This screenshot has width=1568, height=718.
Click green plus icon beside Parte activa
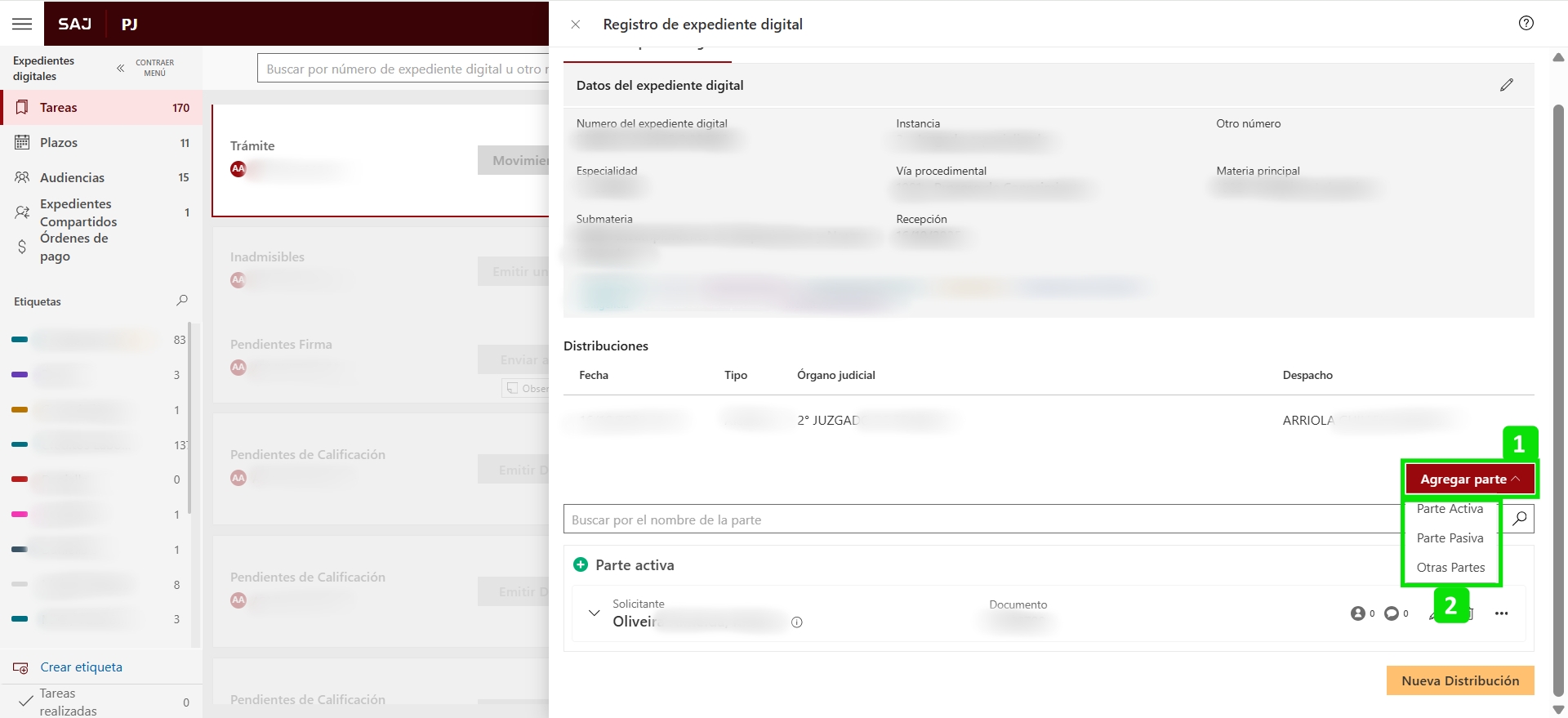click(581, 564)
